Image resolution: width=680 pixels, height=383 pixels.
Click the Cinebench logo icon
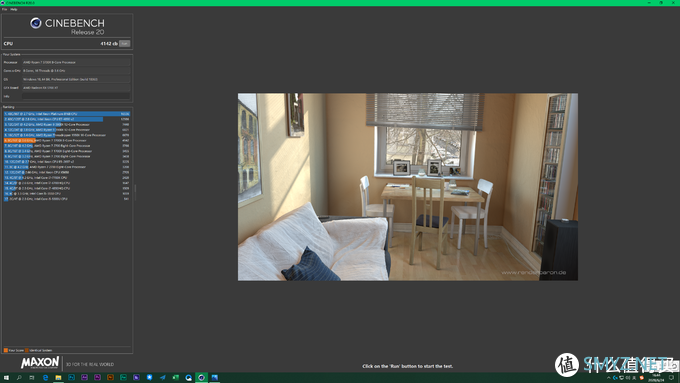tap(36, 23)
